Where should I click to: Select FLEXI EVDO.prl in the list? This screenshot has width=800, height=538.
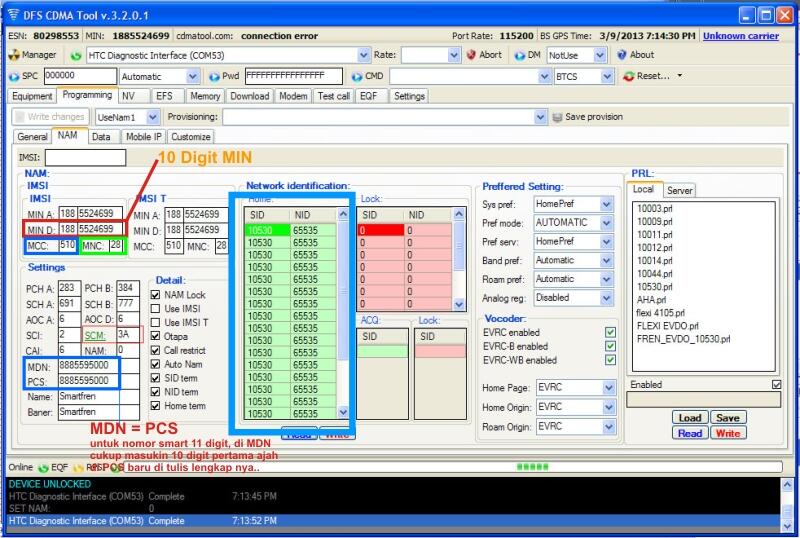click(x=667, y=326)
